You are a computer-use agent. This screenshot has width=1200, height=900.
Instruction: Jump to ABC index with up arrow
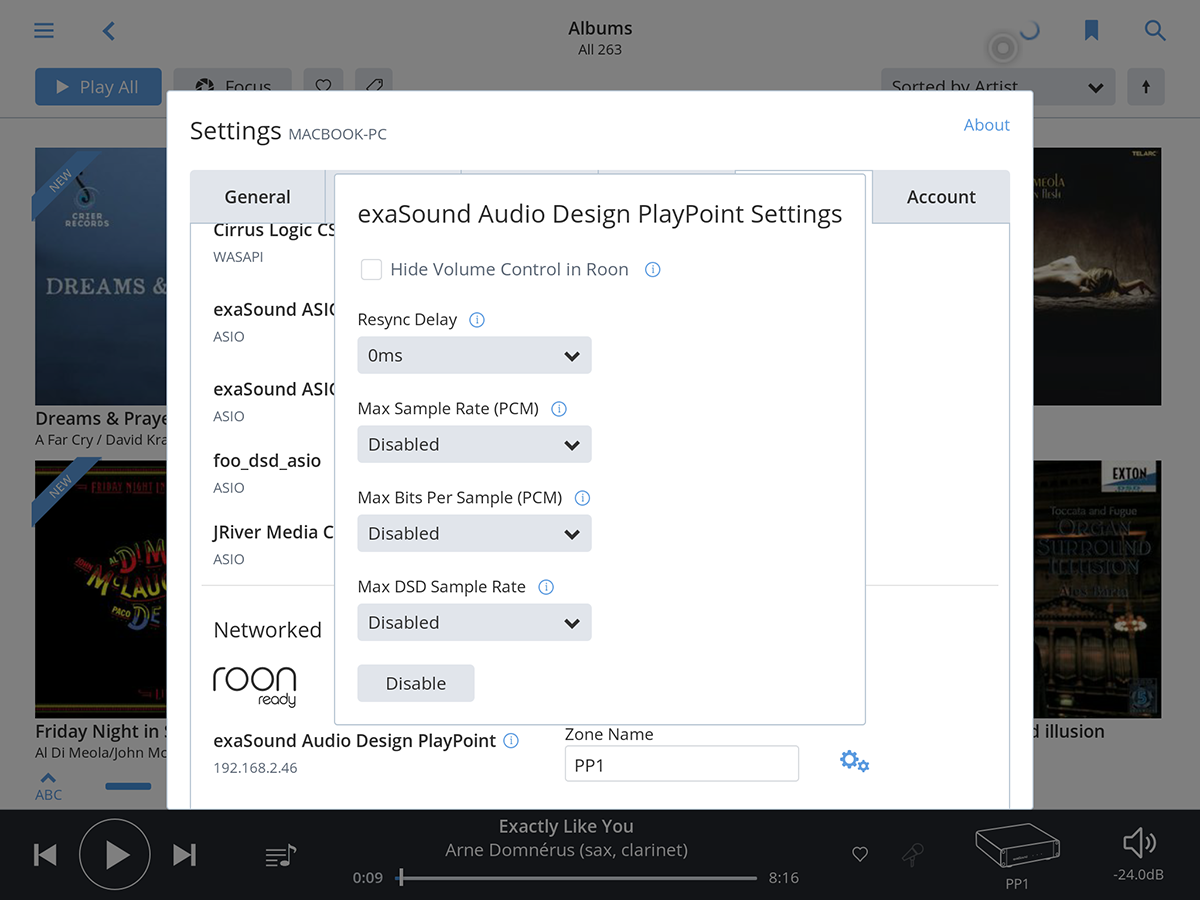(x=48, y=787)
